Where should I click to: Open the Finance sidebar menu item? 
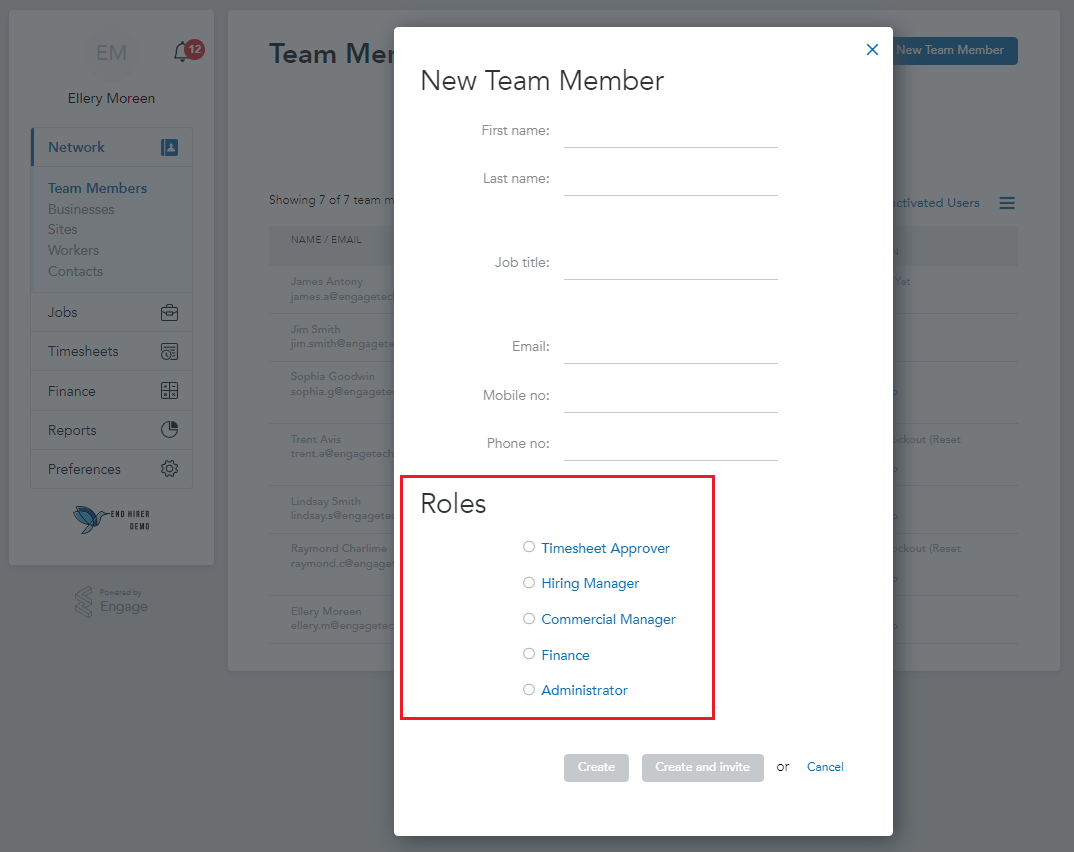coord(112,391)
